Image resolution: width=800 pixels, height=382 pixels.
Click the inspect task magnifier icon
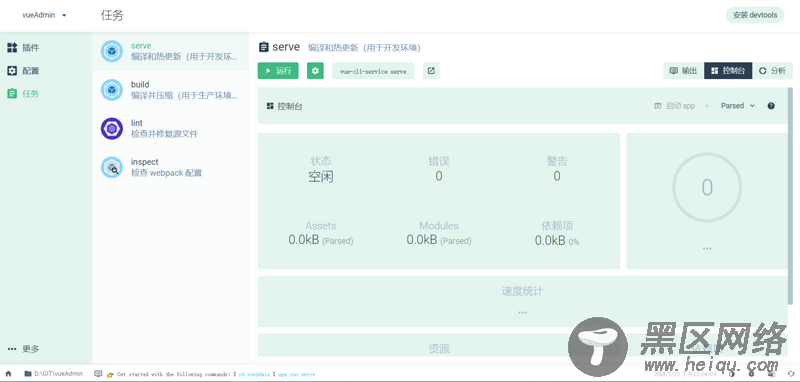[x=111, y=167]
